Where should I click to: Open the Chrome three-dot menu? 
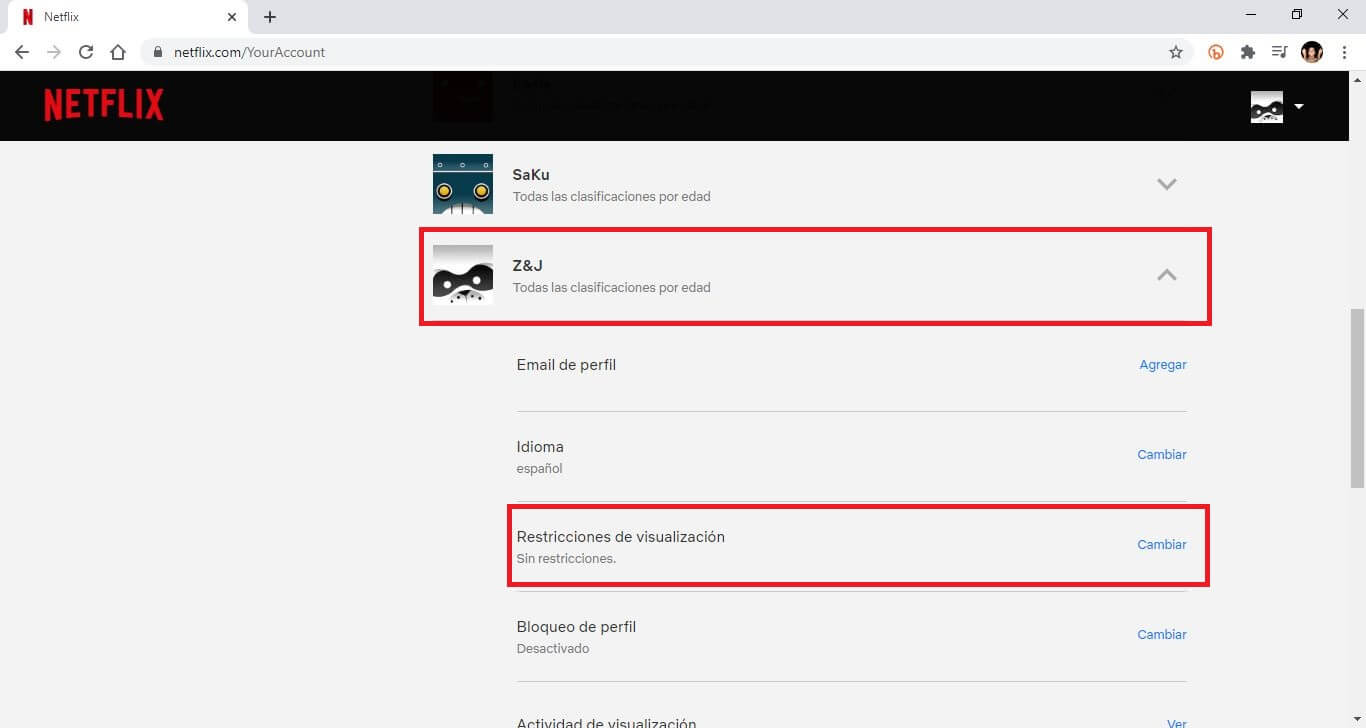tap(1344, 52)
